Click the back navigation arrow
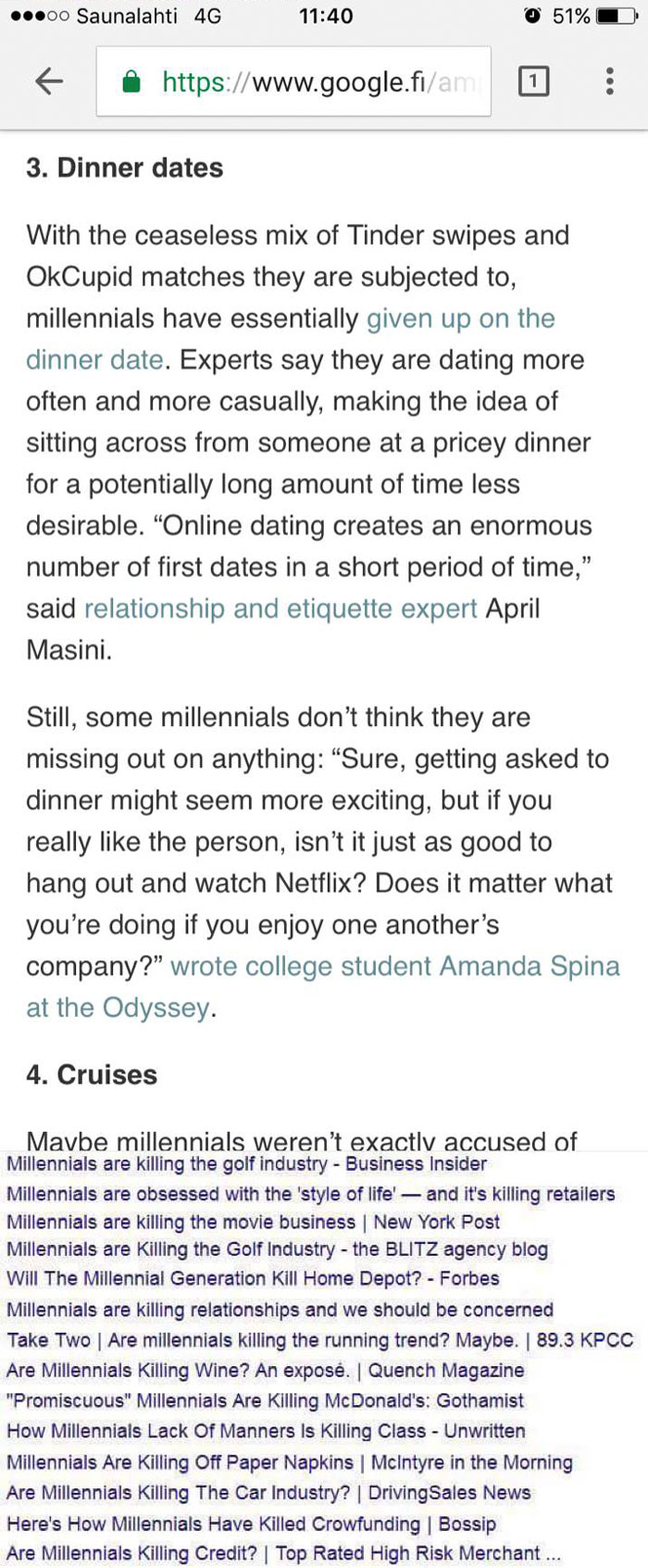Screen dimensions: 648x1568 point(47,82)
